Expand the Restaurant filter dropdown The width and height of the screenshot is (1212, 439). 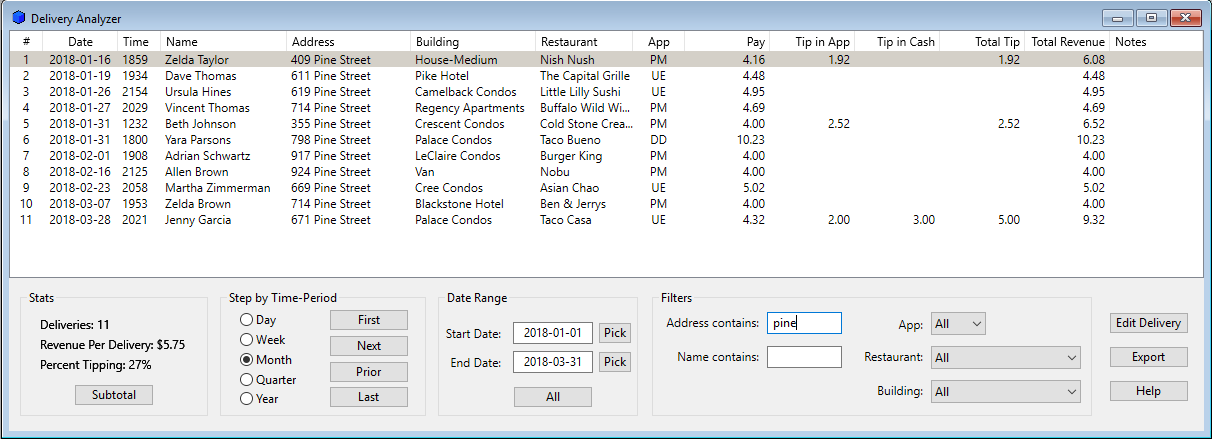[1006, 357]
